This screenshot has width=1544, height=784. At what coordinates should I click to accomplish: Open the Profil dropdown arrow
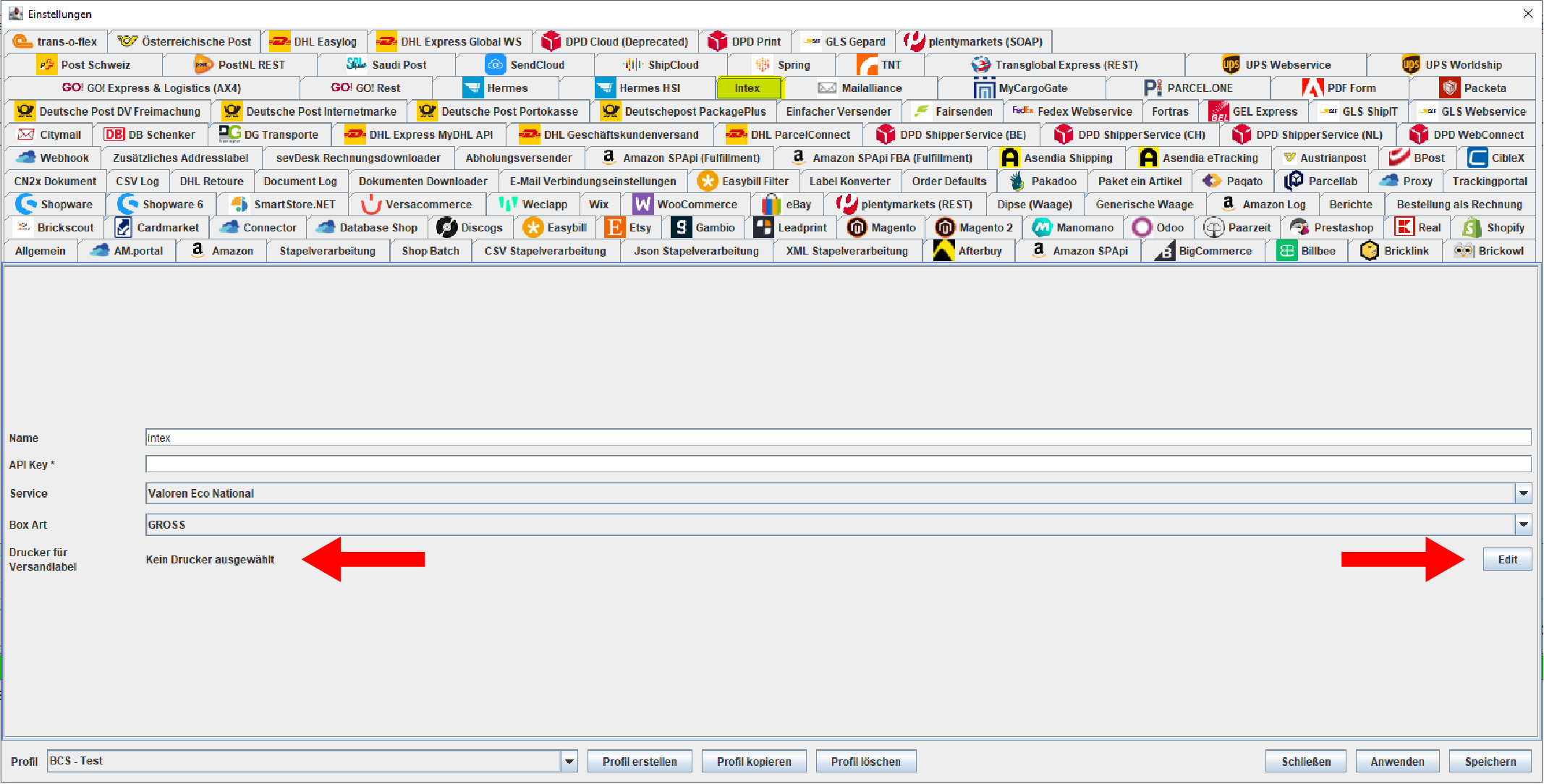click(569, 762)
